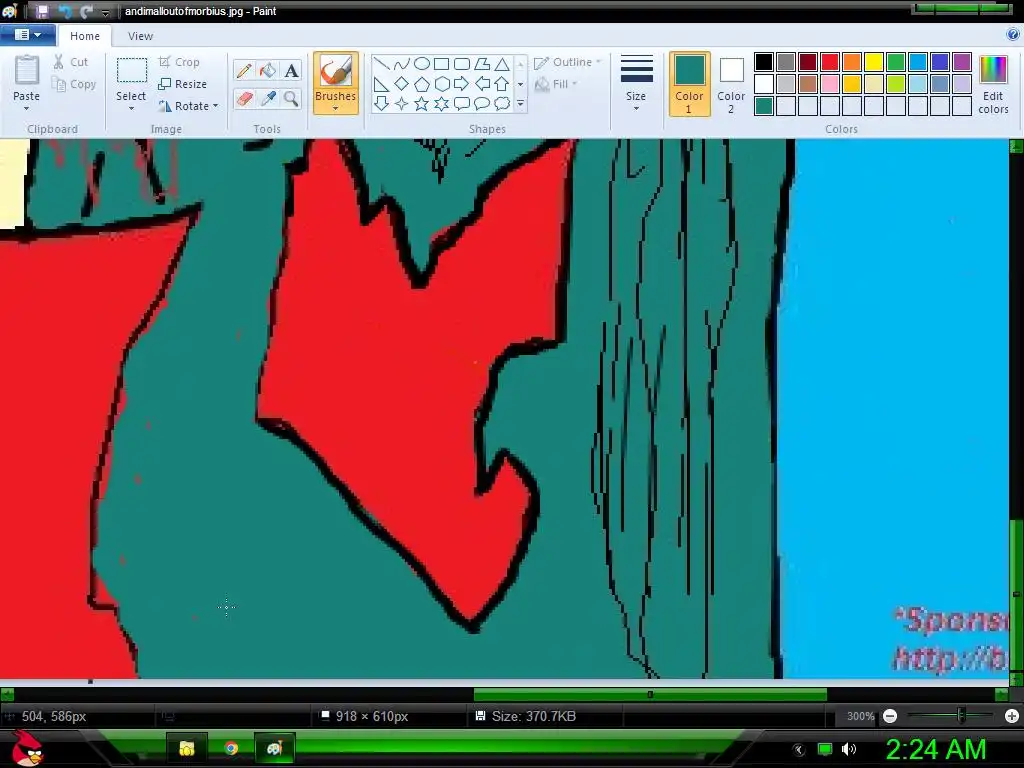Select the Fill with color bucket tool

point(268,71)
